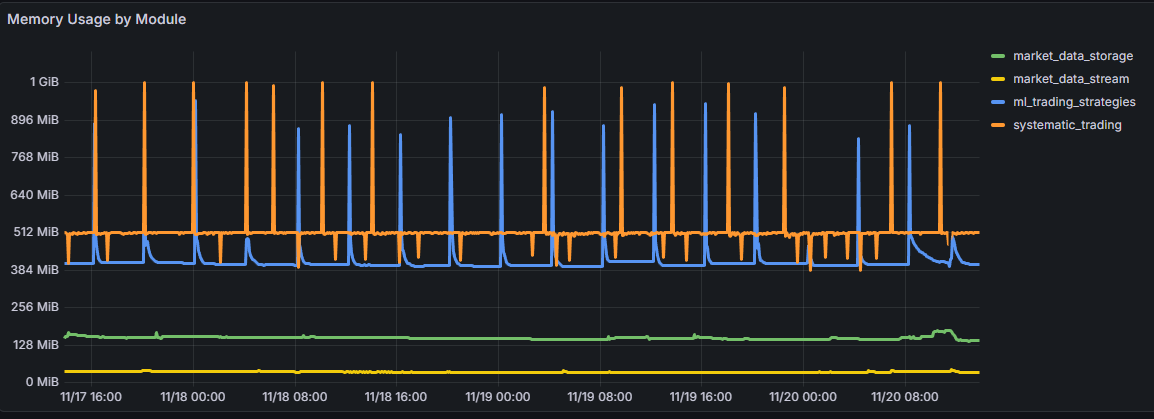Click the blue ml_trading_strategies legend color swatch
The height and width of the screenshot is (419, 1154).
tap(996, 102)
